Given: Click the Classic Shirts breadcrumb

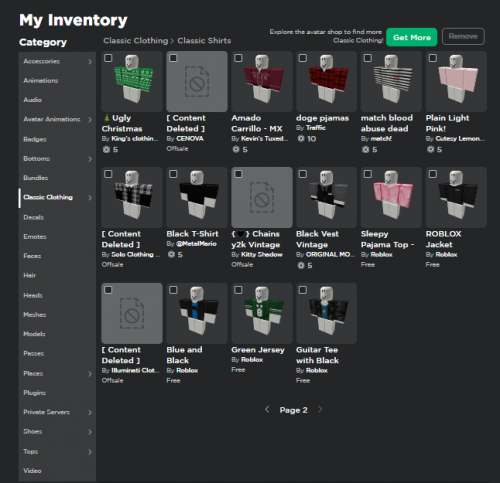Looking at the screenshot, I should click(204, 41).
